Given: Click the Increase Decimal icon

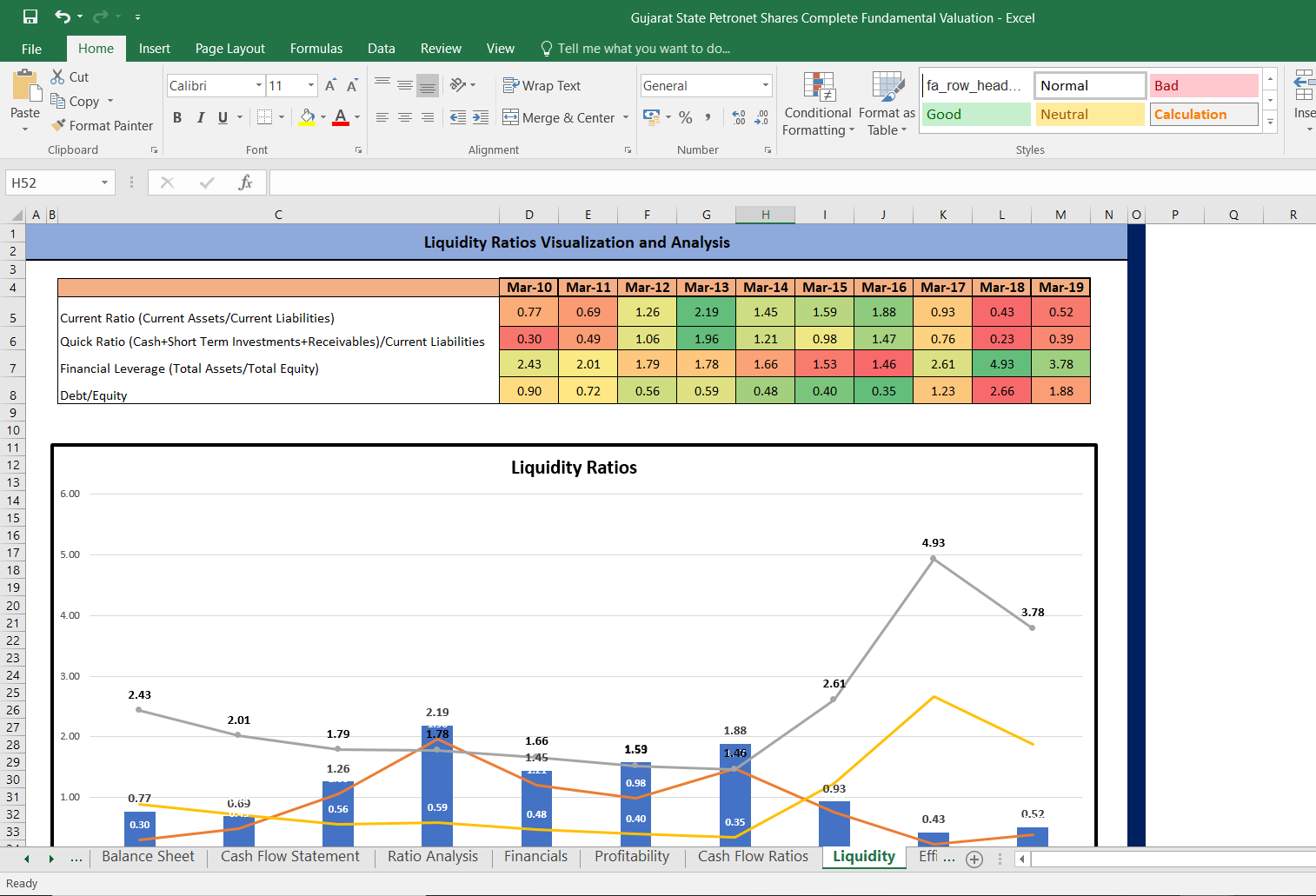Looking at the screenshot, I should pyautogui.click(x=739, y=117).
